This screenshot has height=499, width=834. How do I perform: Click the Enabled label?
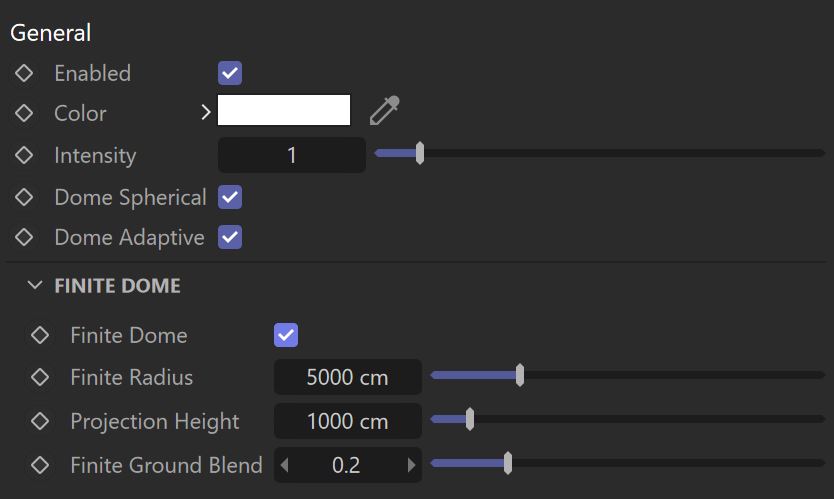(93, 73)
